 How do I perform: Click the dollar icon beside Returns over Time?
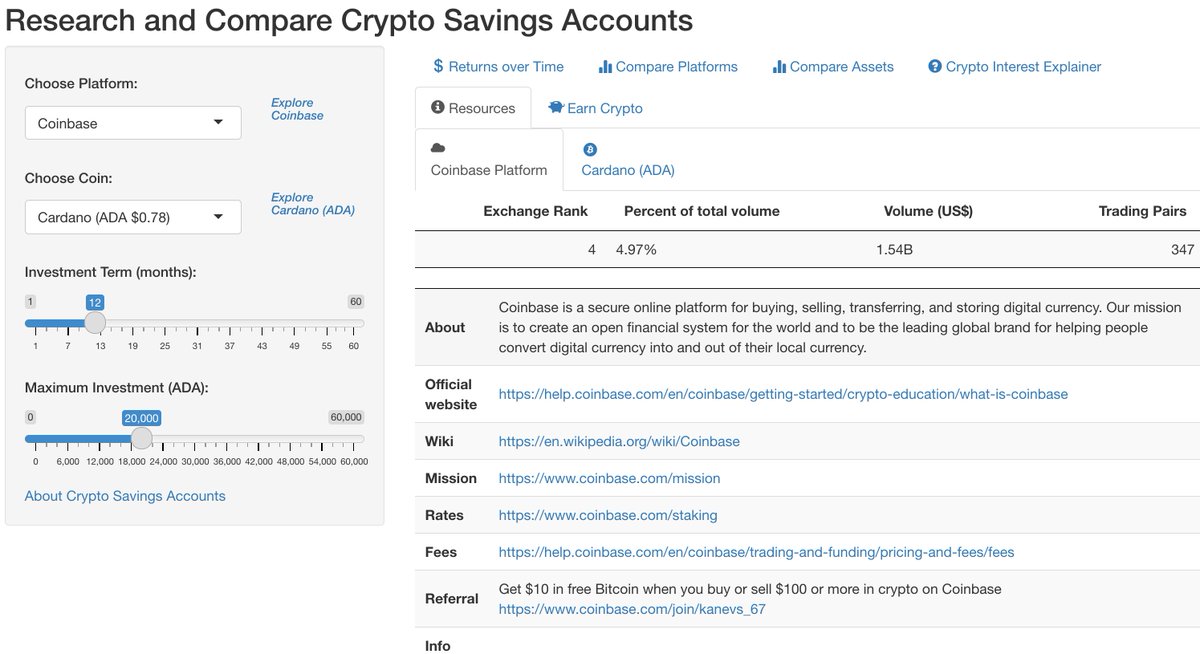438,66
